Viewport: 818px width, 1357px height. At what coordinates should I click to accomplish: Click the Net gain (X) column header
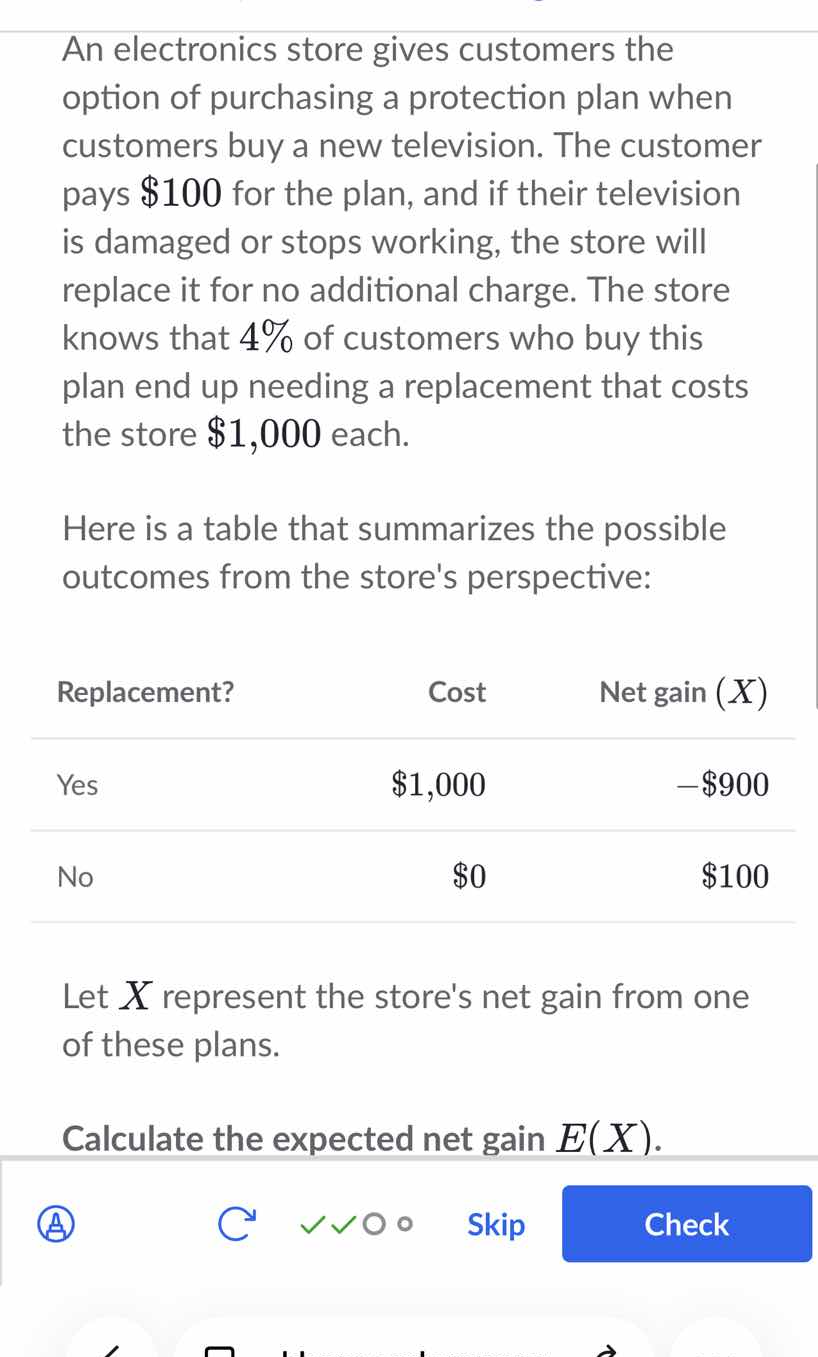683,691
